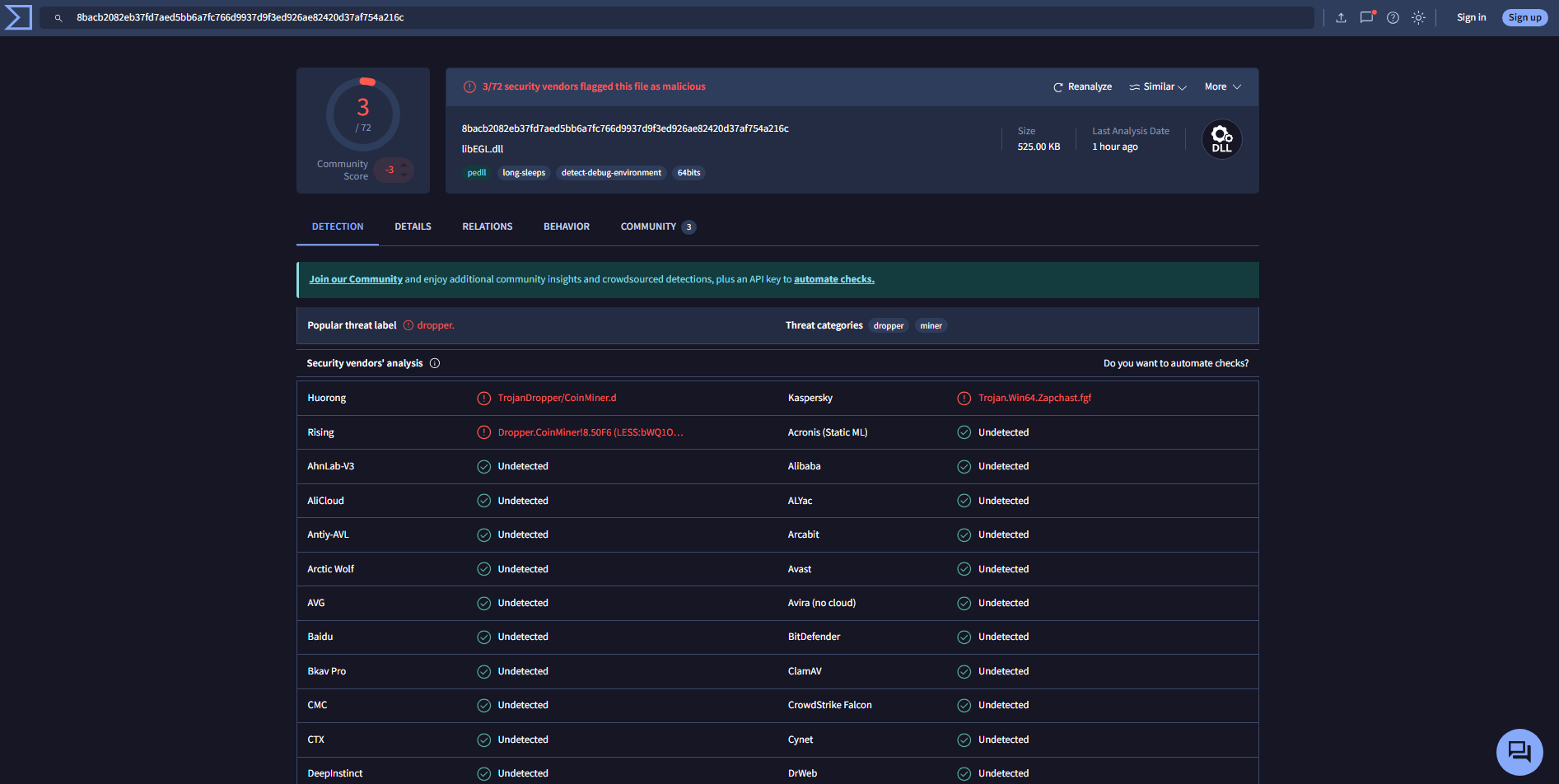Toggle light/dark theme sun icon
1559x784 pixels.
coord(1418,17)
